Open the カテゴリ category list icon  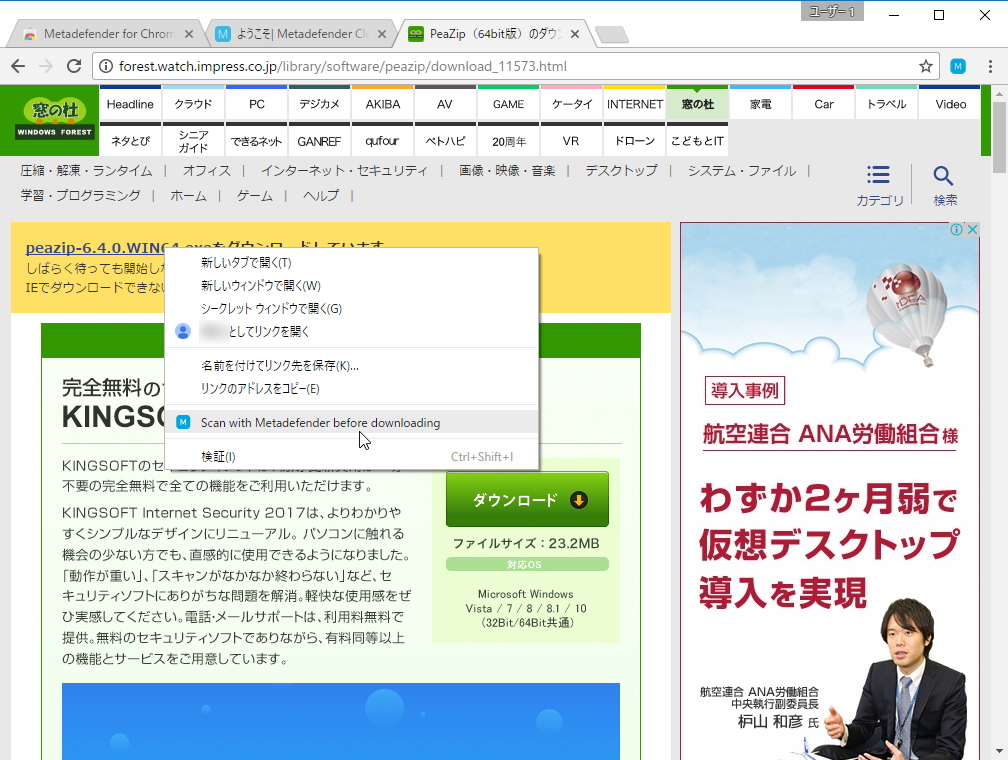click(878, 182)
